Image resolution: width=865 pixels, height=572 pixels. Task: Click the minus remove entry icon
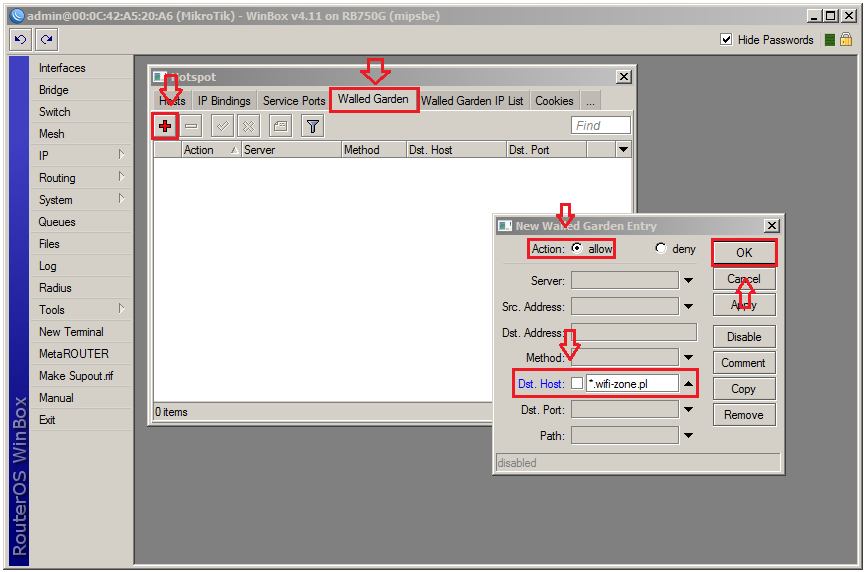(x=192, y=126)
